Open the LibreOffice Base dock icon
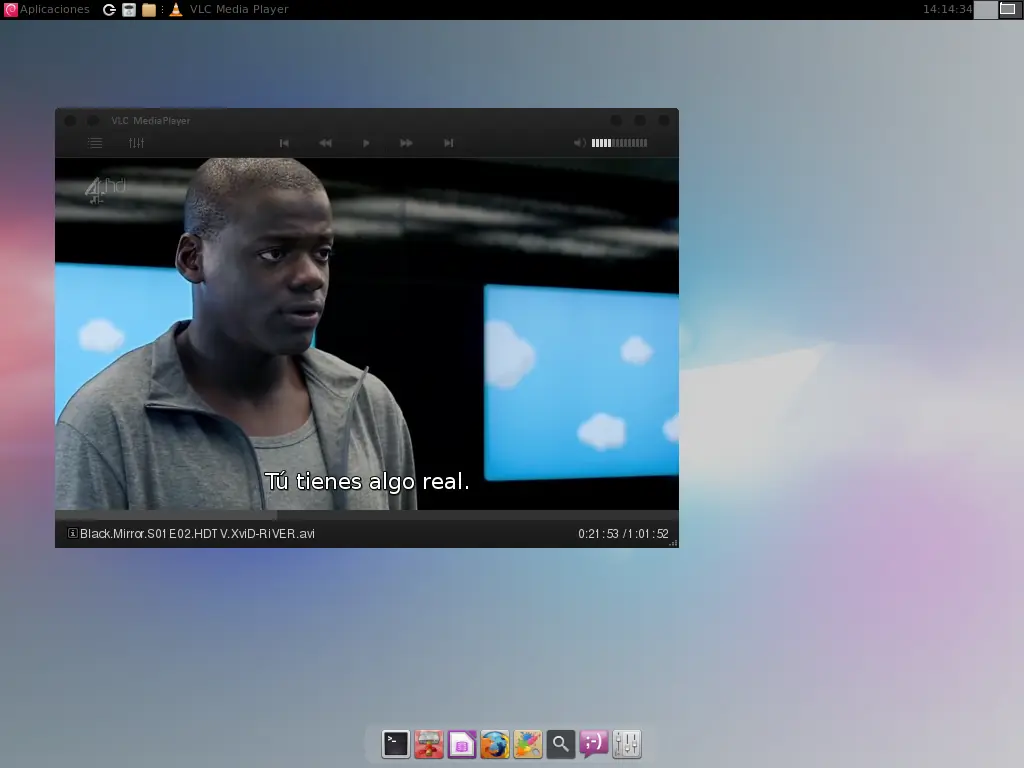Image resolution: width=1024 pixels, height=768 pixels. point(462,744)
